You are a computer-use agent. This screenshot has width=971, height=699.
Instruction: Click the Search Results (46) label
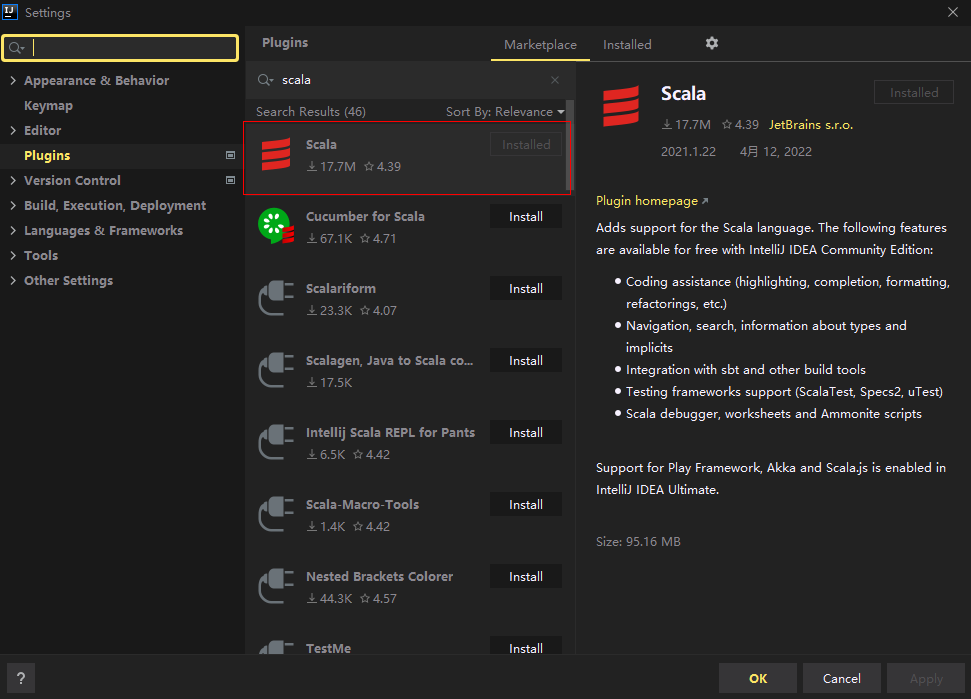(x=311, y=111)
